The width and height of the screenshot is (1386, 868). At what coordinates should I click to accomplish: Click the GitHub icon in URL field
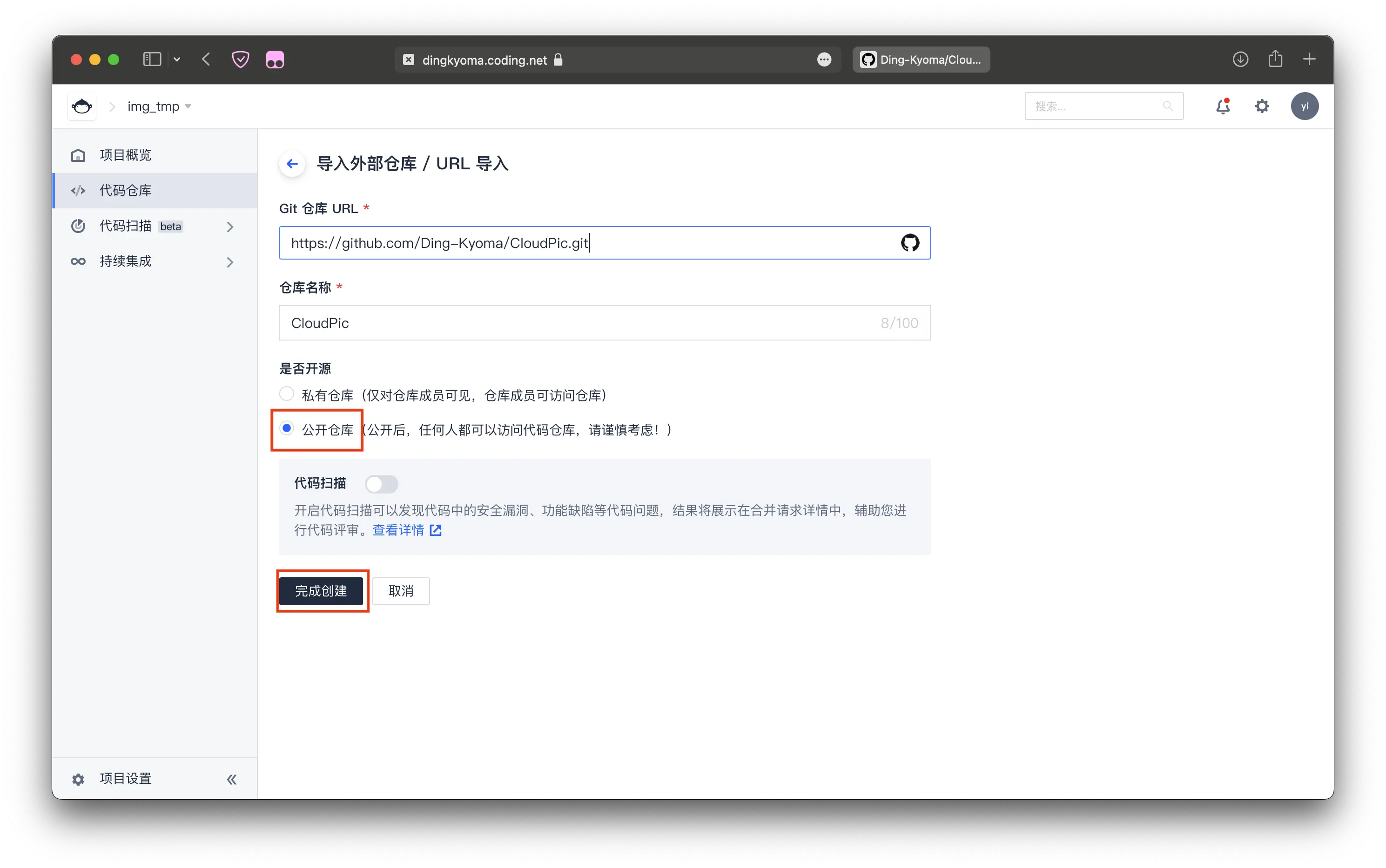(x=909, y=243)
